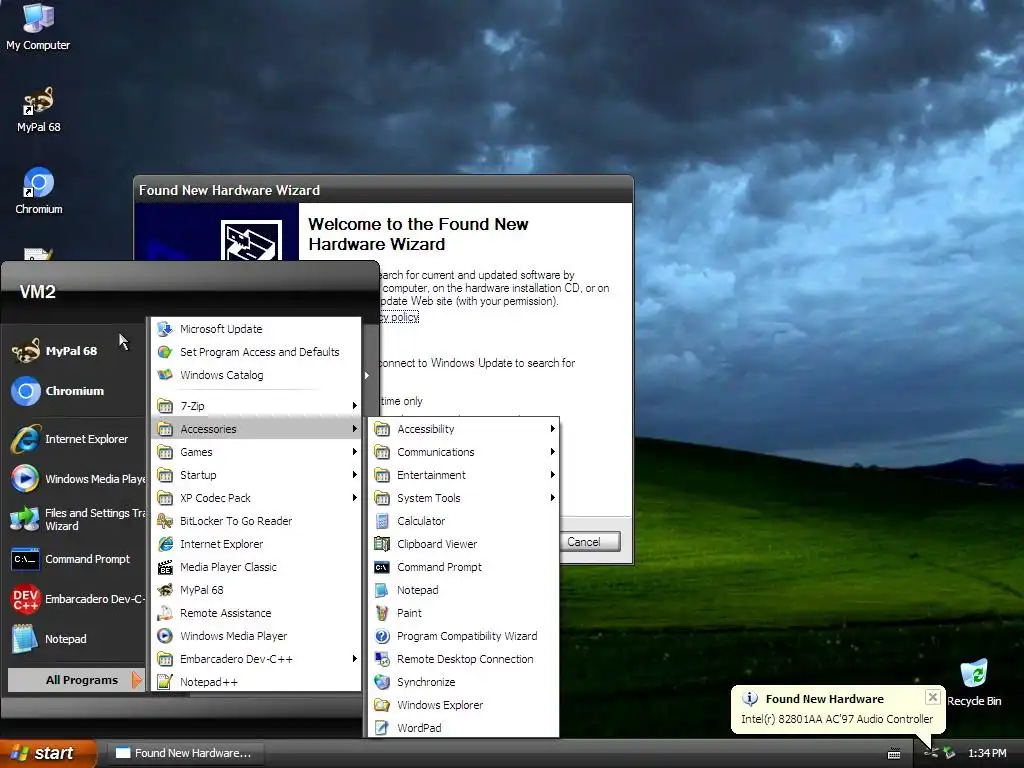Open MyPal 68 desktop shortcut

(x=38, y=110)
